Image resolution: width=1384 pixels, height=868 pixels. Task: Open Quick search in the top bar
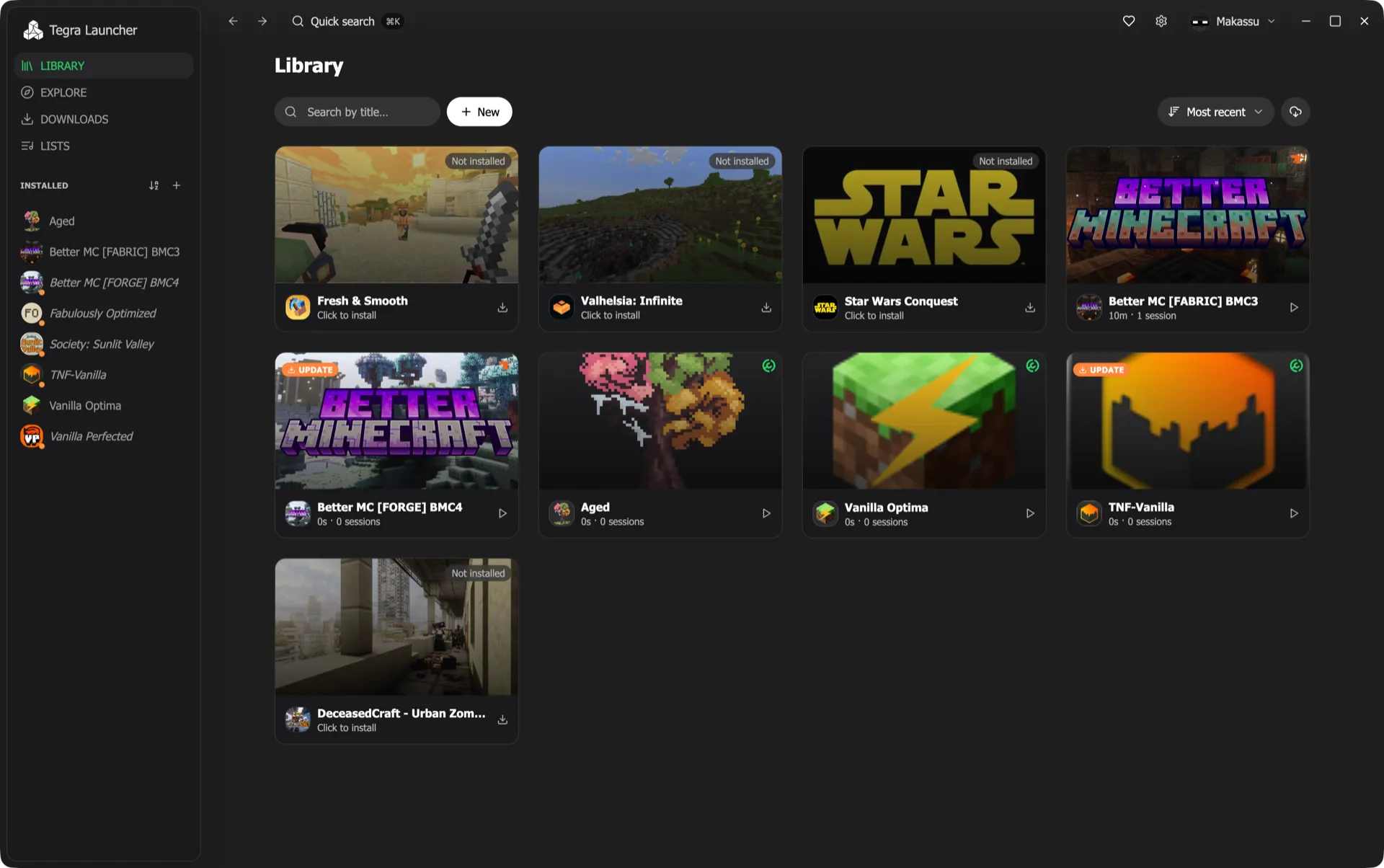(x=347, y=22)
